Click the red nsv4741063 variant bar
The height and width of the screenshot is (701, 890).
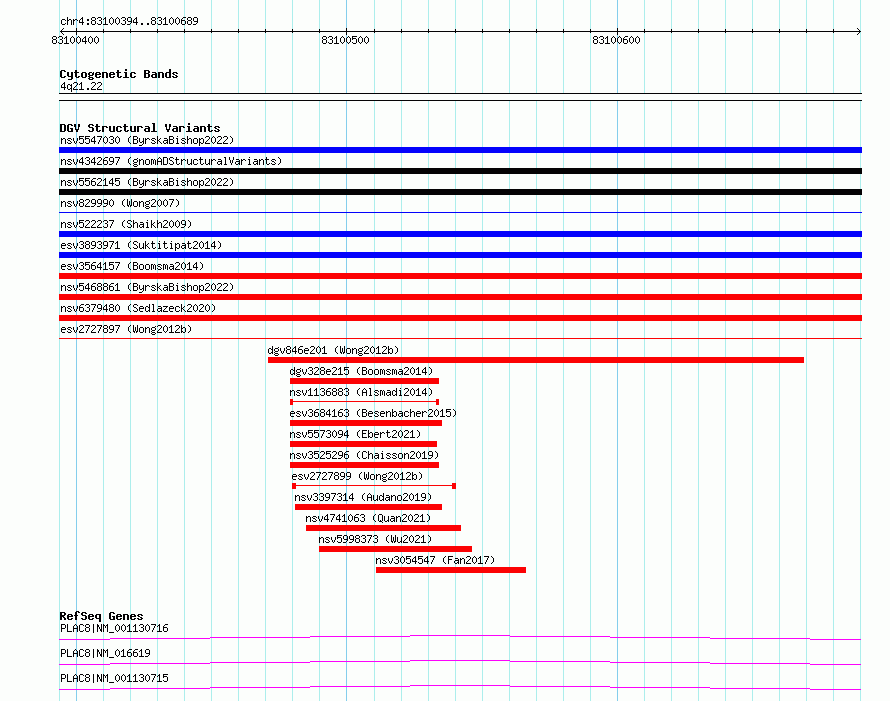[x=383, y=528]
